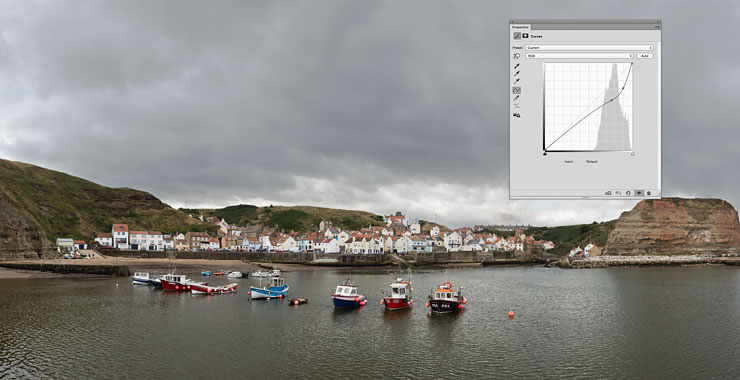740x380 pixels.
Task: Open the RGB channel dropdown
Action: coord(579,56)
